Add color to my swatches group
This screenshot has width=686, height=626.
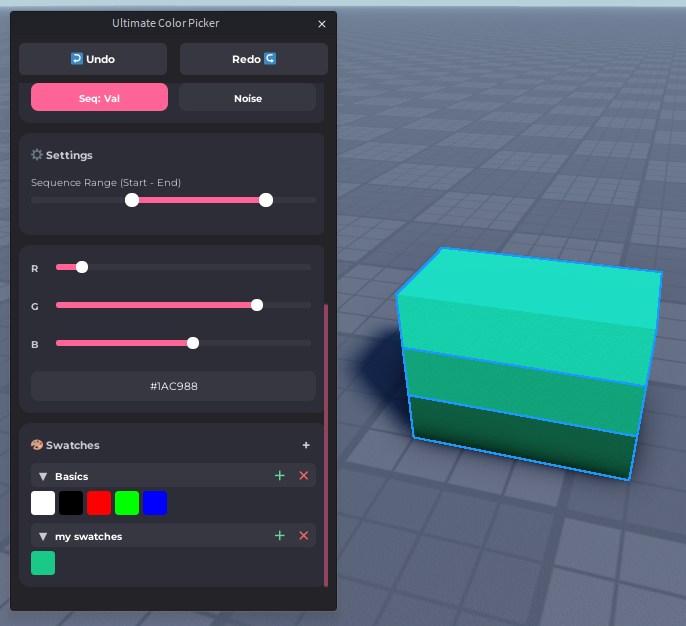click(x=280, y=536)
